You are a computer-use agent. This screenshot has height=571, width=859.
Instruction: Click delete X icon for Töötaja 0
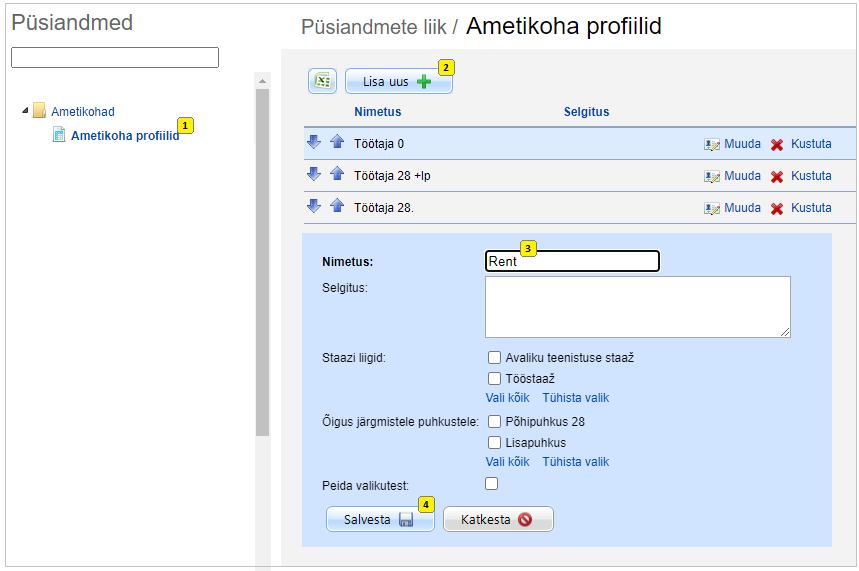pos(777,144)
